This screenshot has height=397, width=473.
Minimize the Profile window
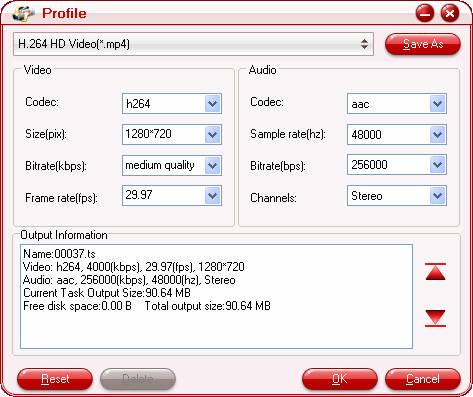click(x=425, y=13)
